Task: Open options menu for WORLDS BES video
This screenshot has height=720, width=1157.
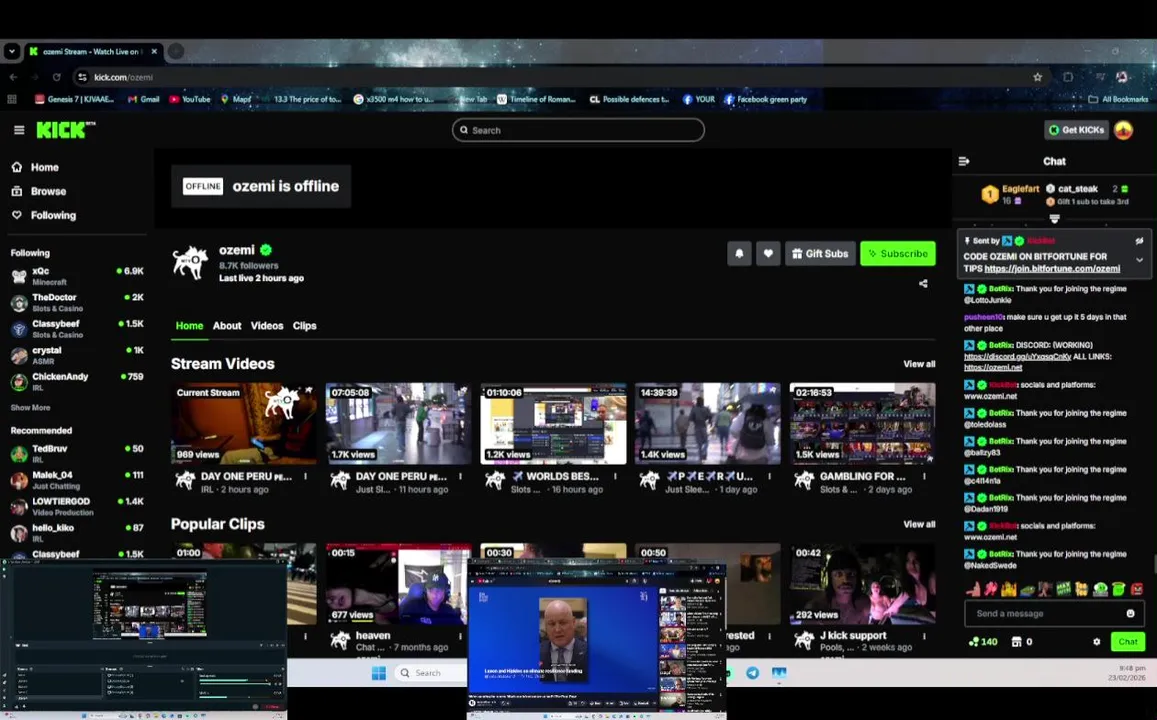Action: [x=615, y=477]
